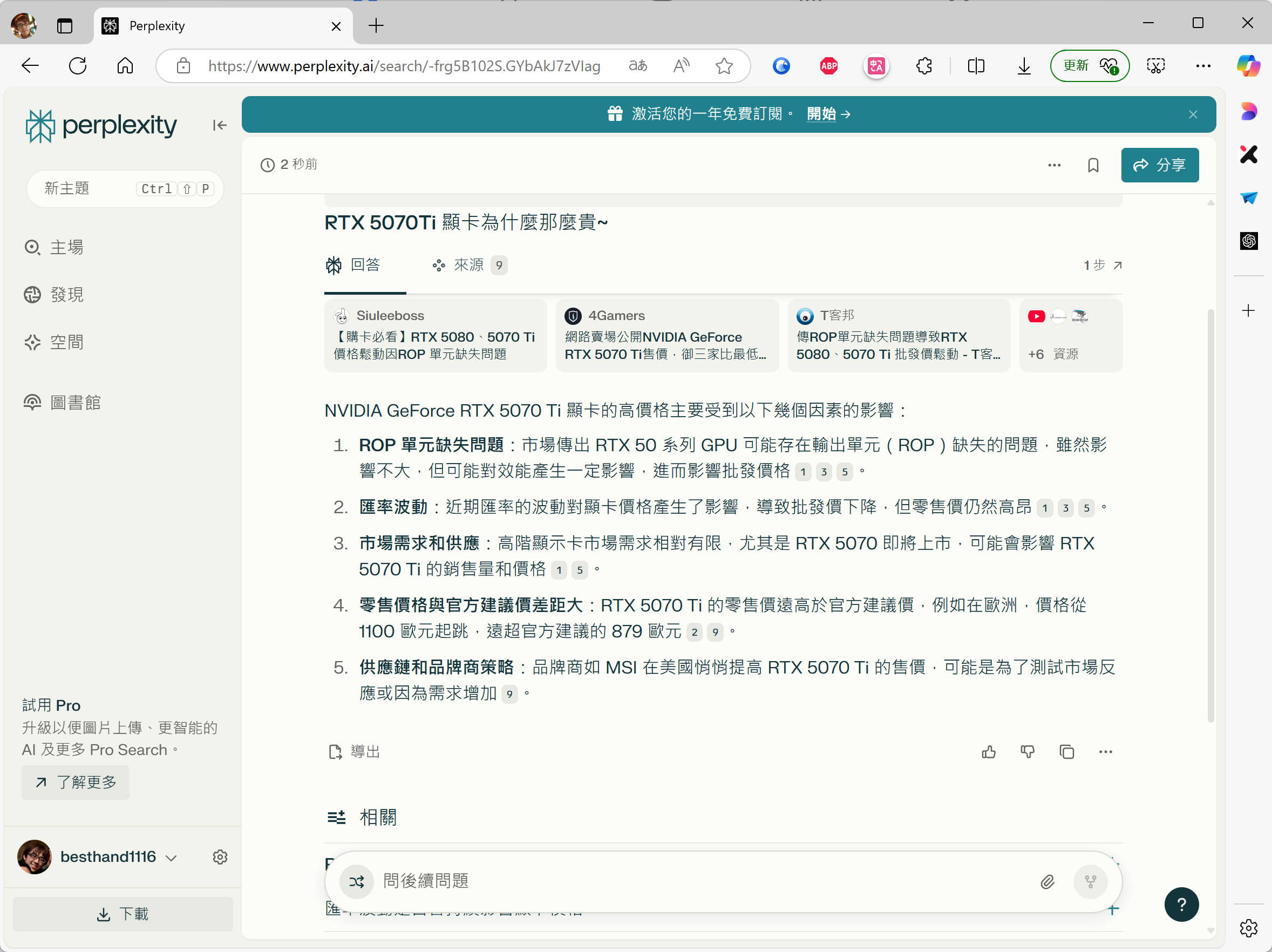1272x952 pixels.
Task: Click the thumbs down icon on the answer
Action: [1027, 752]
